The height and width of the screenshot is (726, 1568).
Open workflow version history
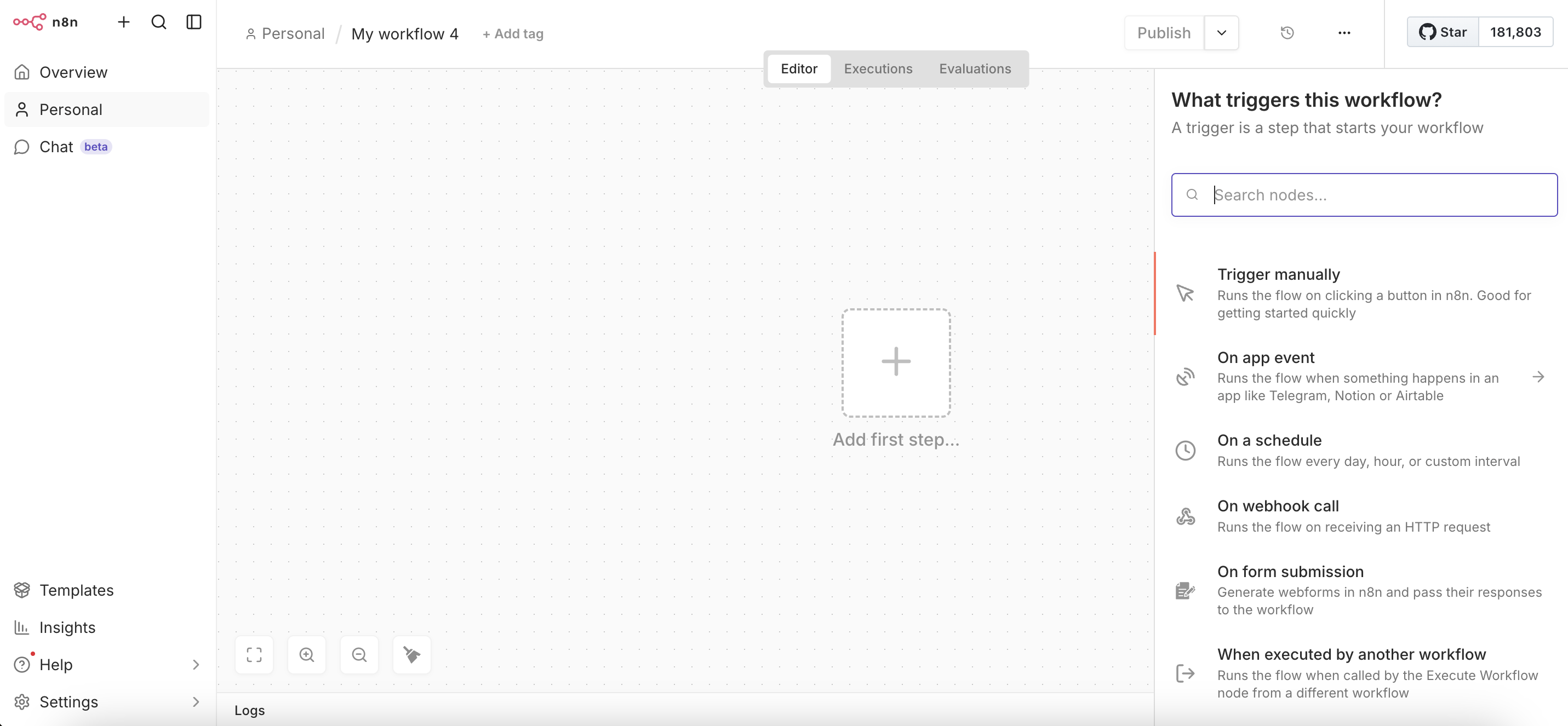pyautogui.click(x=1287, y=32)
